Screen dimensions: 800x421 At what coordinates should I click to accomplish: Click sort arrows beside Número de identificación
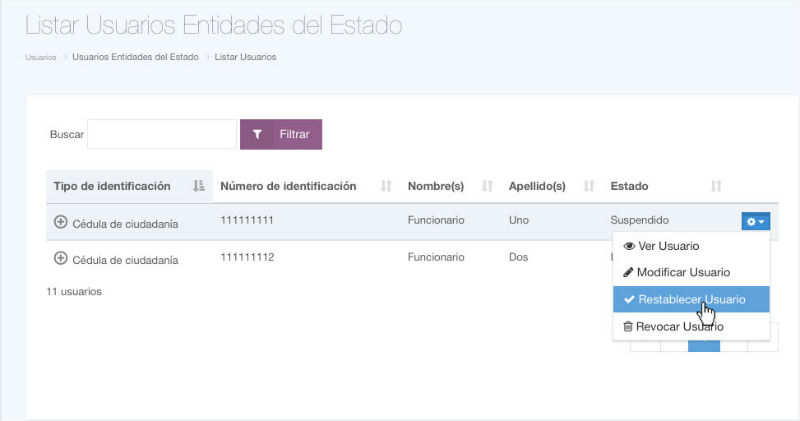[386, 186]
